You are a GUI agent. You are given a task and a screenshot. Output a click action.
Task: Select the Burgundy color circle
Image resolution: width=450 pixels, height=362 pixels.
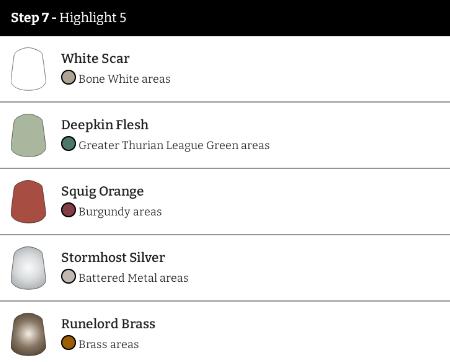point(68,210)
